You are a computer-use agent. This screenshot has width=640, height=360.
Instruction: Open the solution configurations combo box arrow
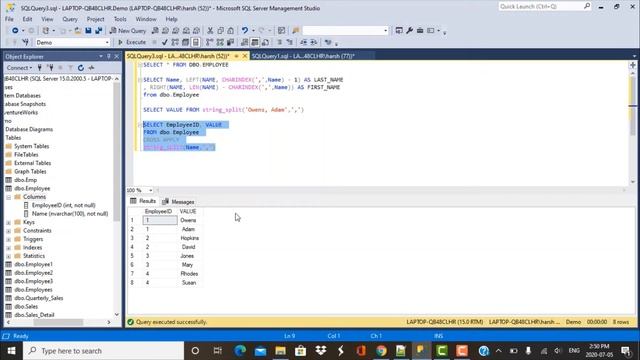[x=385, y=31]
